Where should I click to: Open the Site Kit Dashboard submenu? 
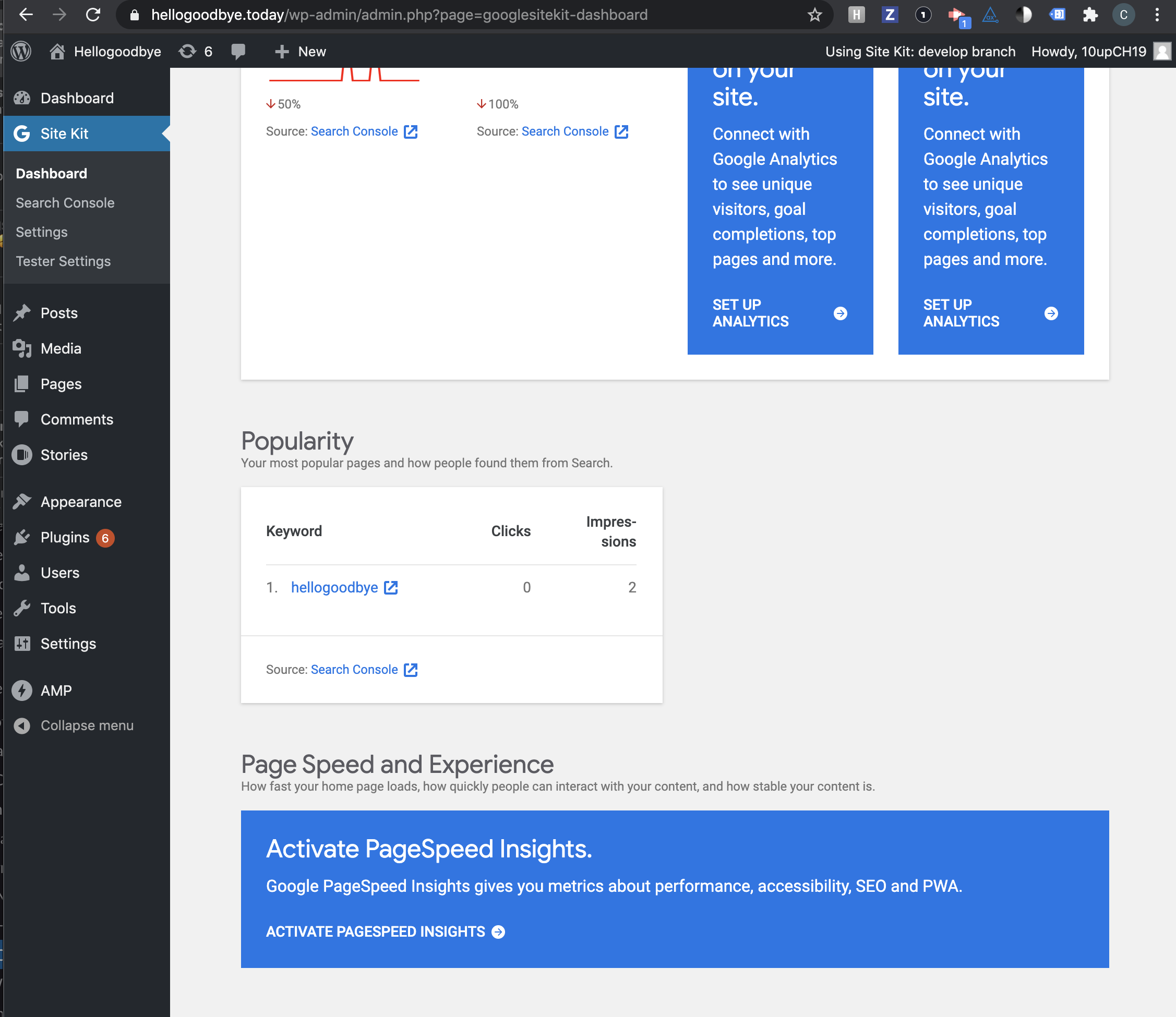click(52, 174)
